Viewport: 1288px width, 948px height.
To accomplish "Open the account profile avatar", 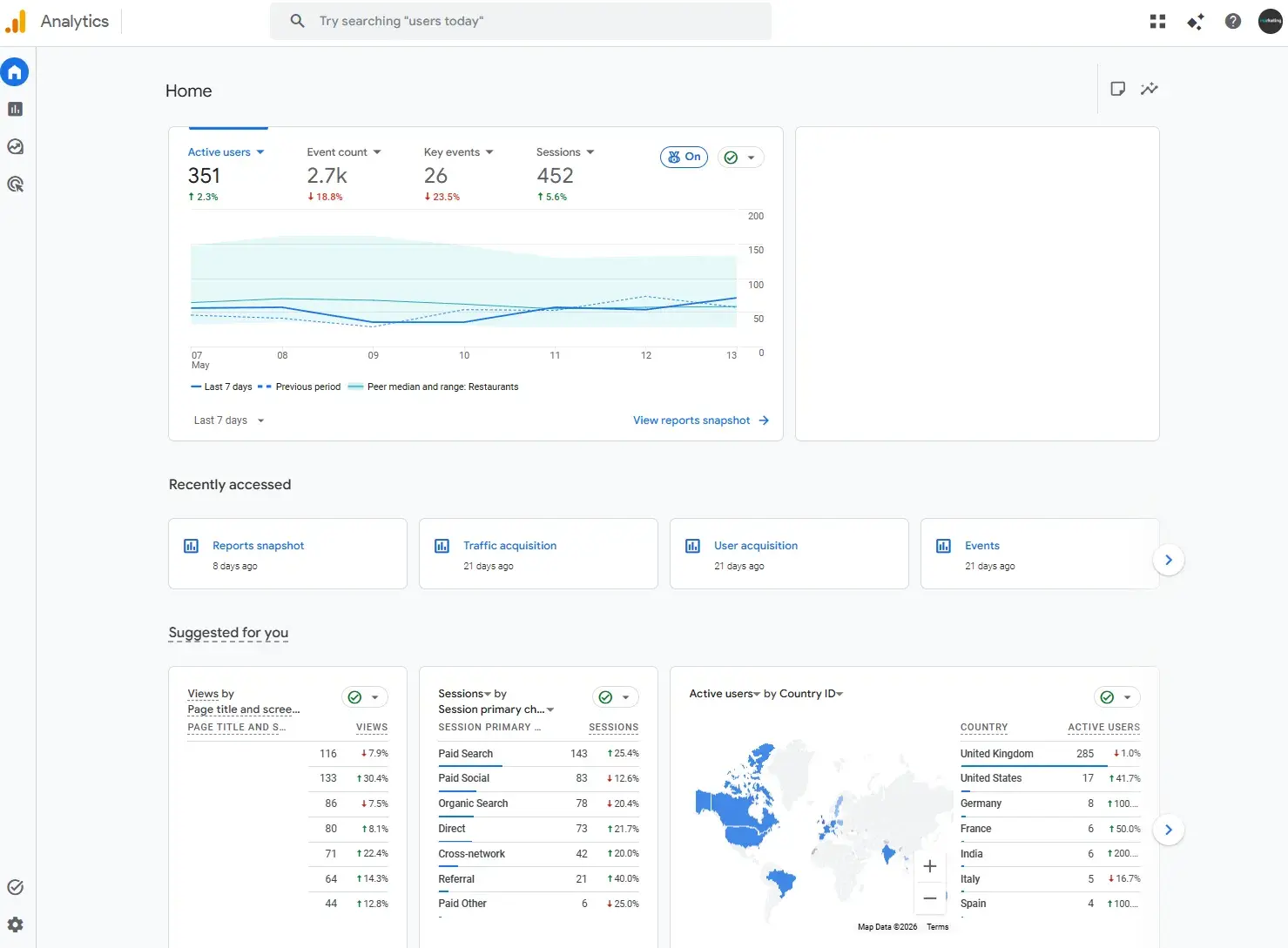I will (x=1271, y=21).
